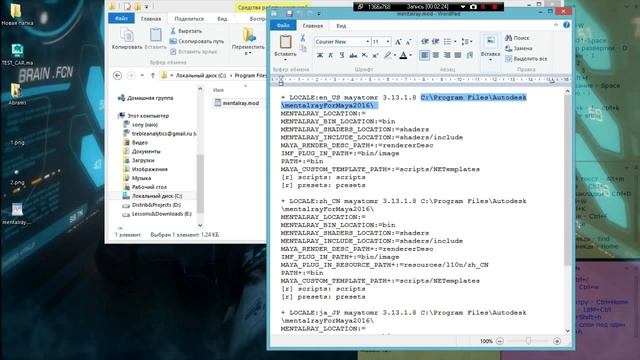Screen dimensions: 640x360
Task: Open TEST_CAR.ma desktop icon
Action: coord(17,54)
